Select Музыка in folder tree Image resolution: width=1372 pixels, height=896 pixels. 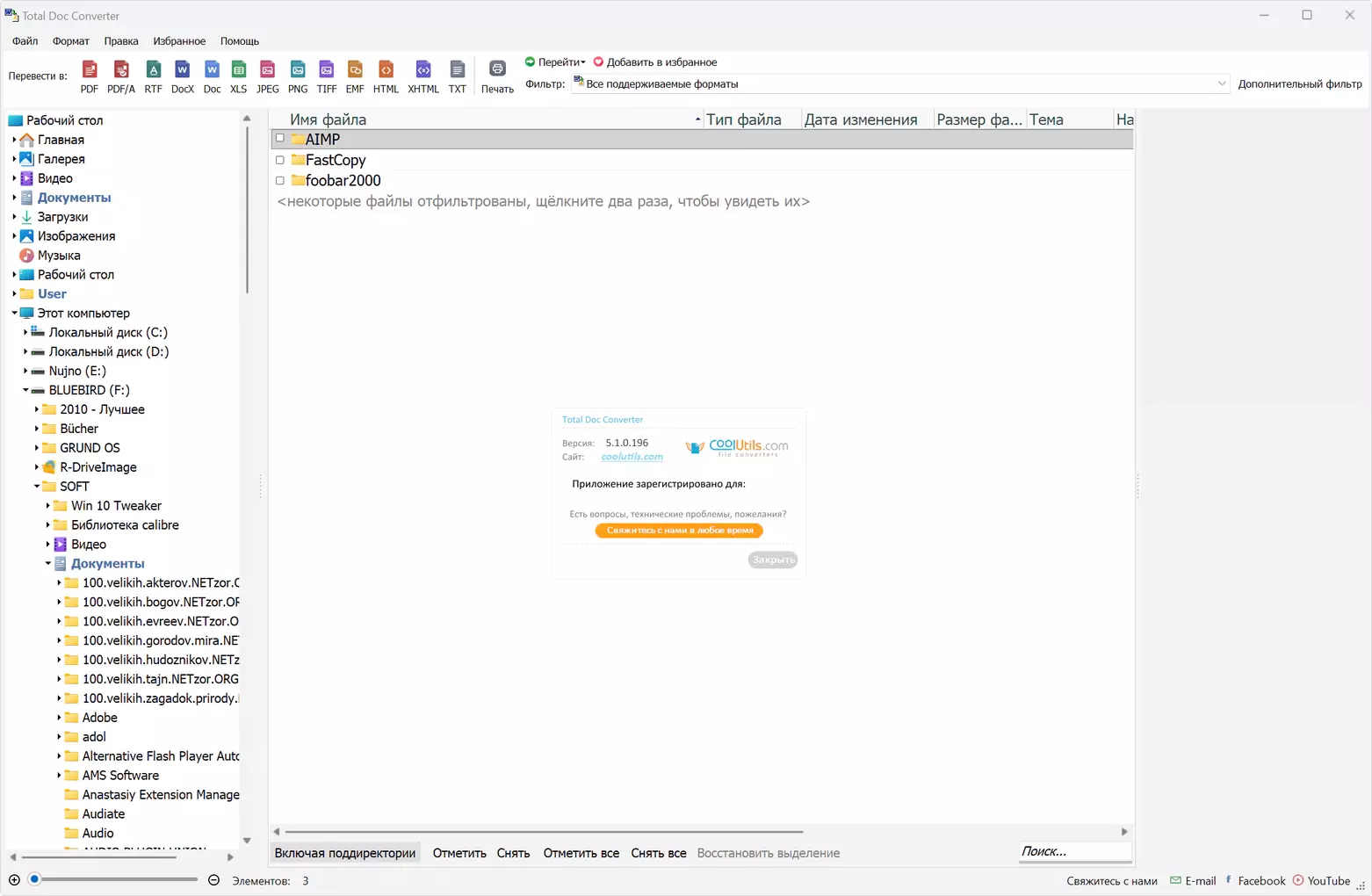[x=59, y=256]
